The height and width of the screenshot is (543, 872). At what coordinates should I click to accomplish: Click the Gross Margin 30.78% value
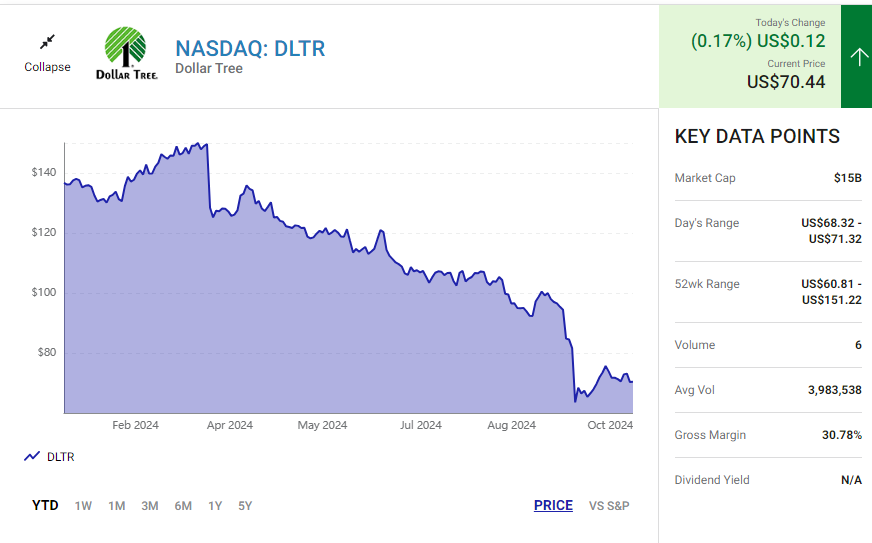point(842,435)
